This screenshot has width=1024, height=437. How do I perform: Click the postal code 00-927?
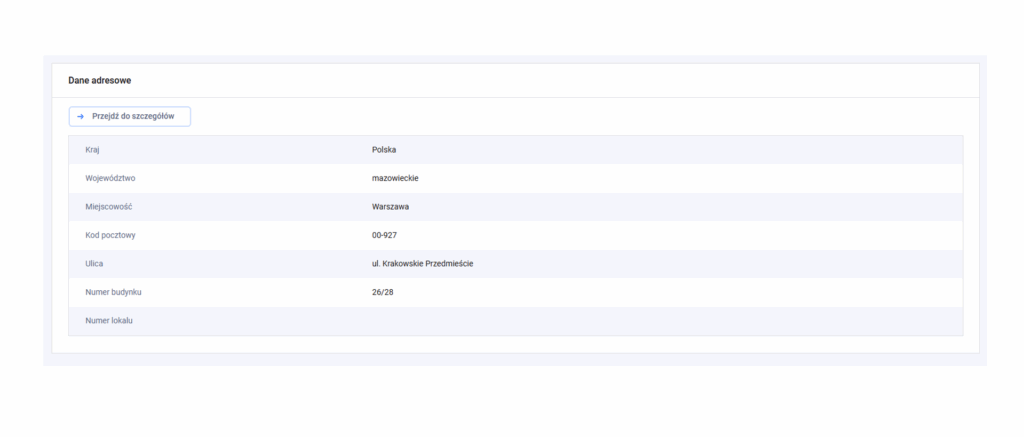coord(386,235)
